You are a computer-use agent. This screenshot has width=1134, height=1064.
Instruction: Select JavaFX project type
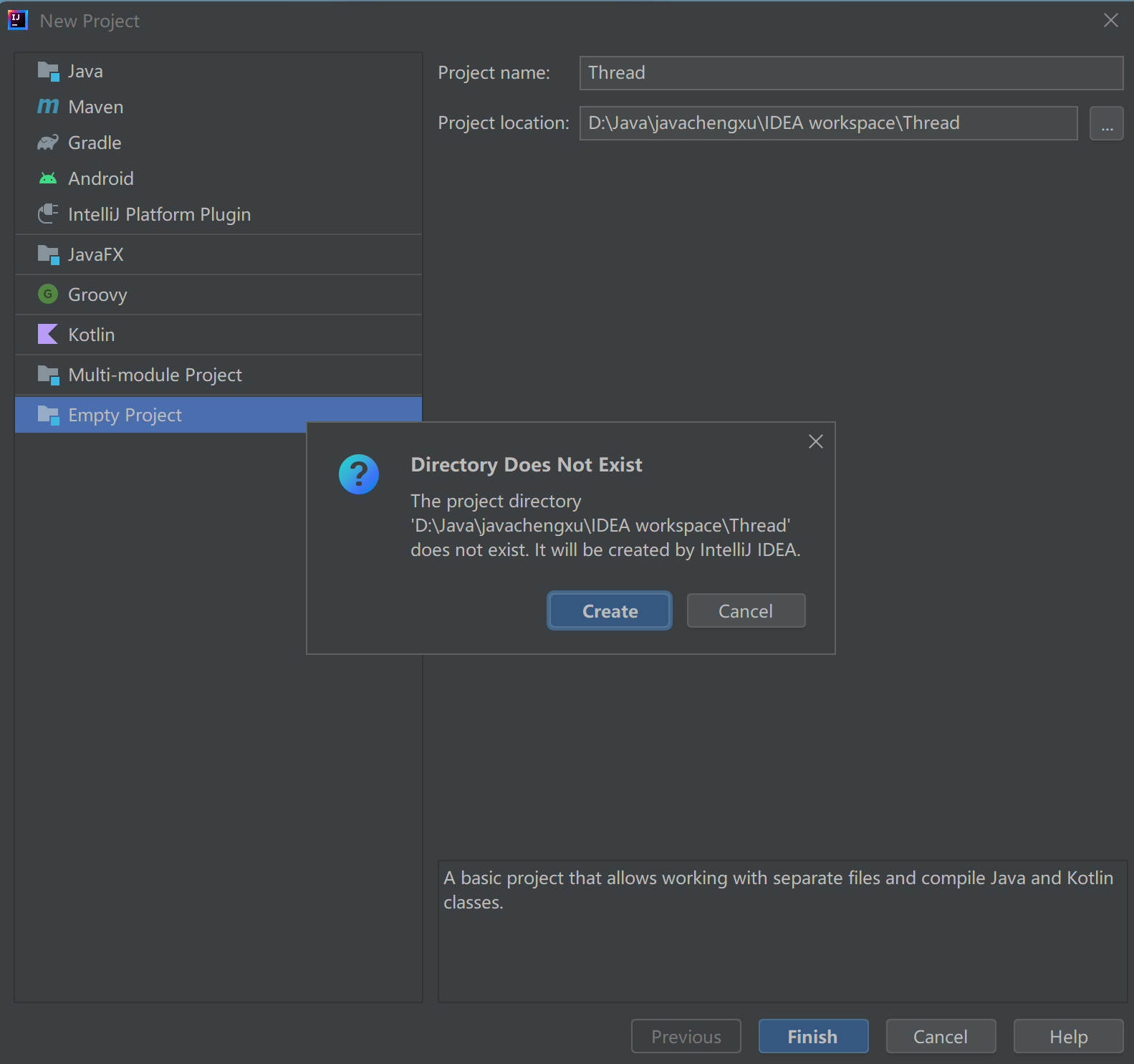click(x=218, y=254)
